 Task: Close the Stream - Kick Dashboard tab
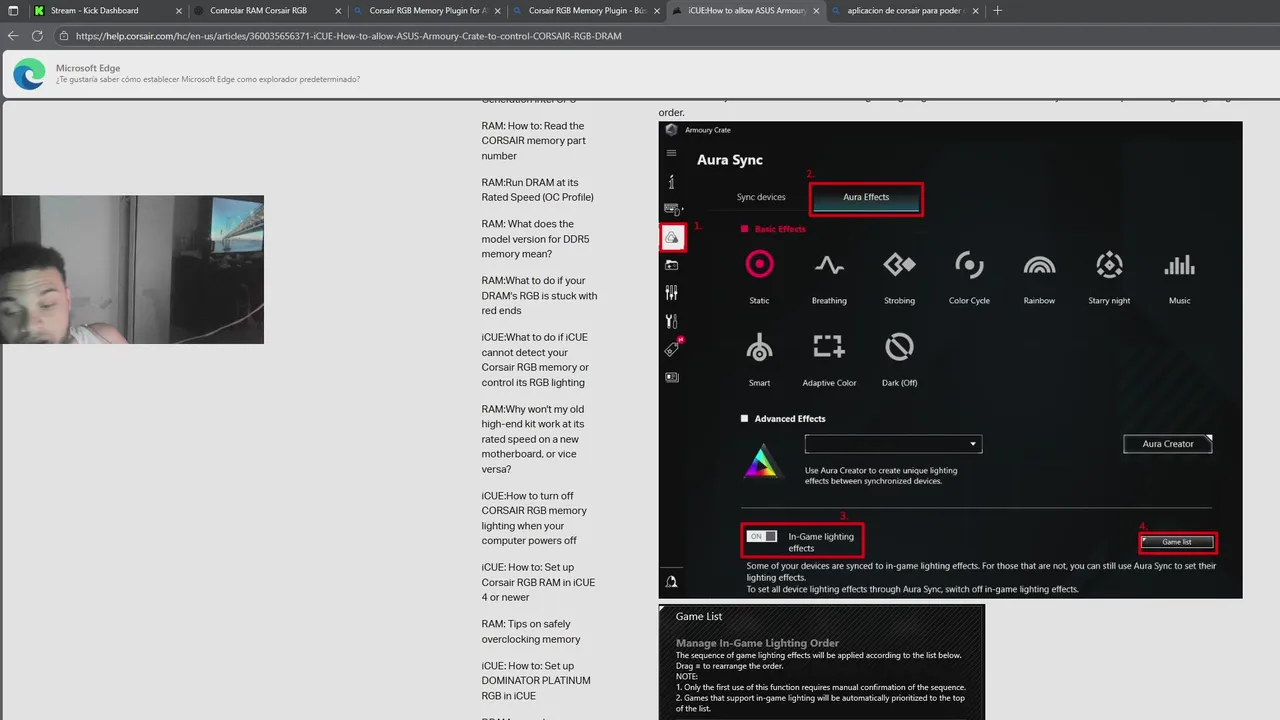(x=178, y=10)
